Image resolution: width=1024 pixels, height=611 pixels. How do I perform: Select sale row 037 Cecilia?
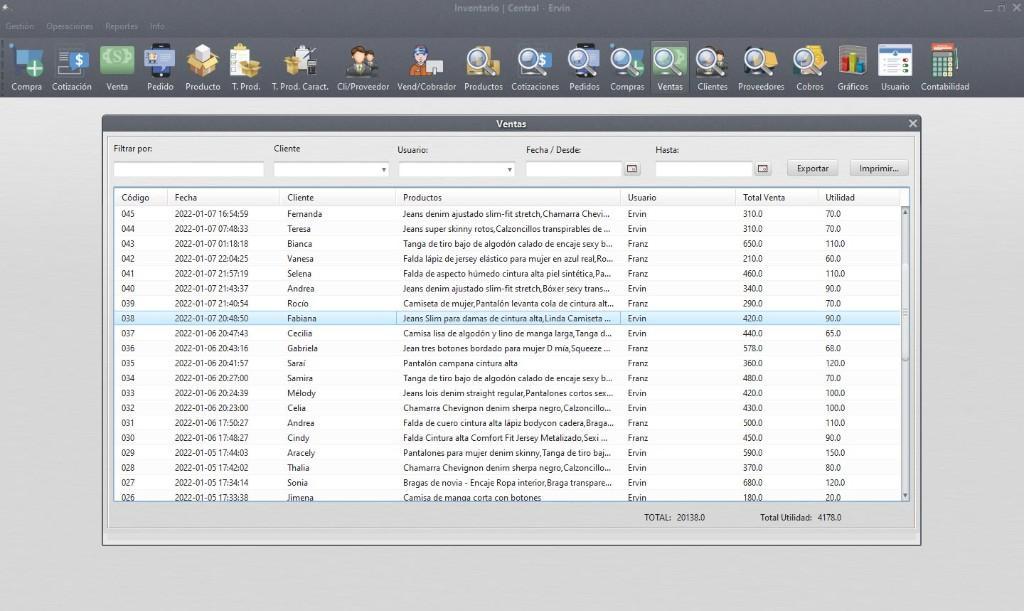click(x=507, y=333)
